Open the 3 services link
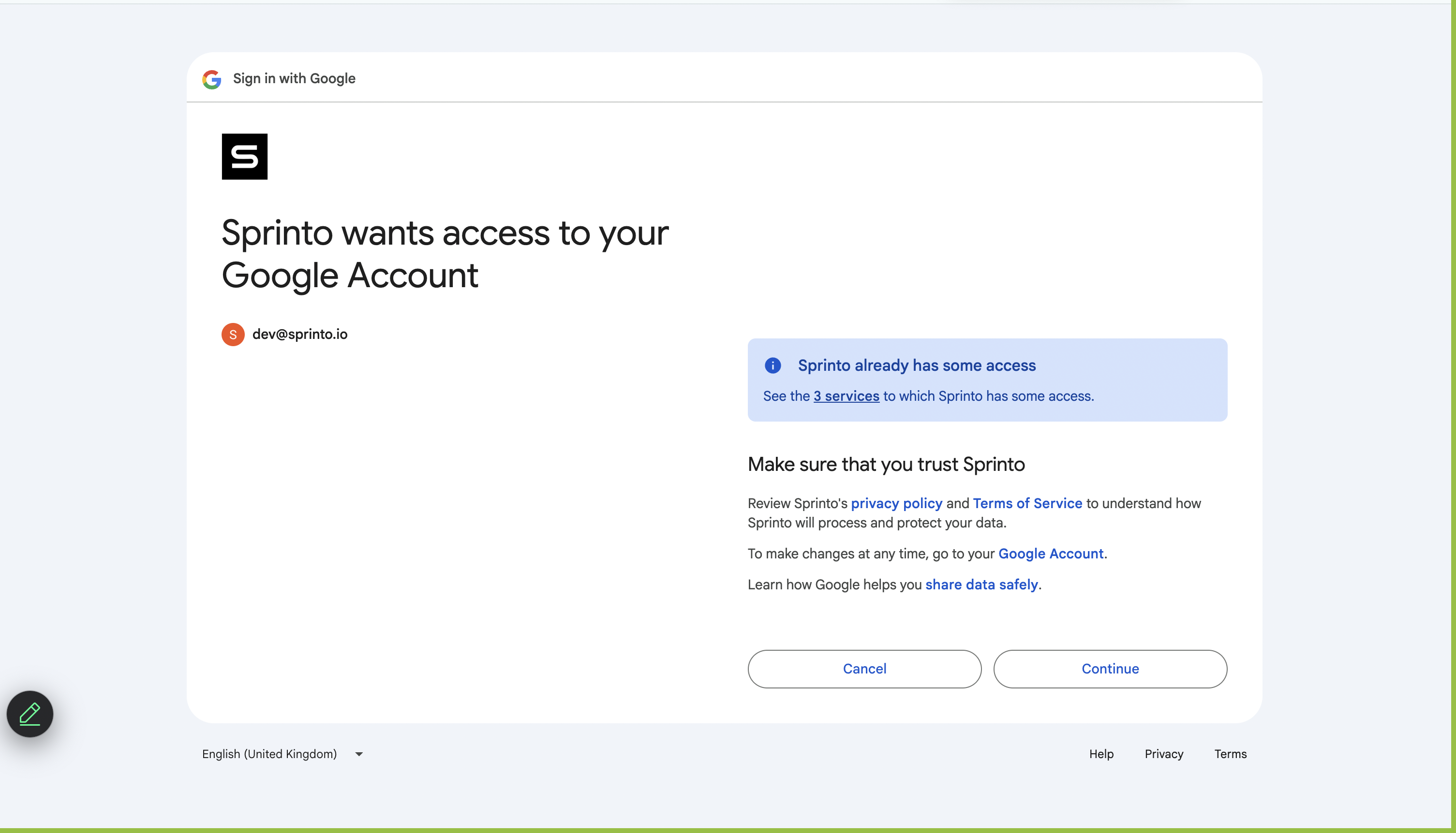 (846, 396)
